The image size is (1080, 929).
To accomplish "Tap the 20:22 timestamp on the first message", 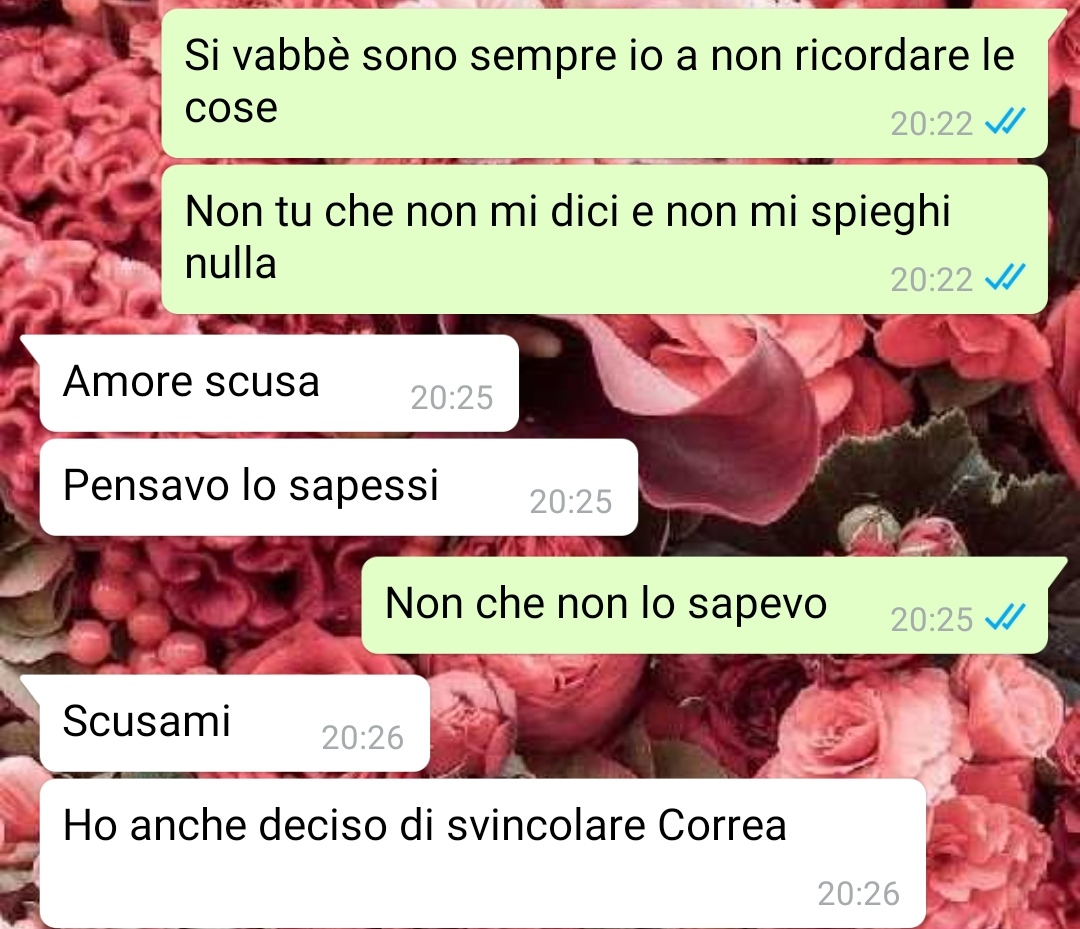I will click(931, 124).
